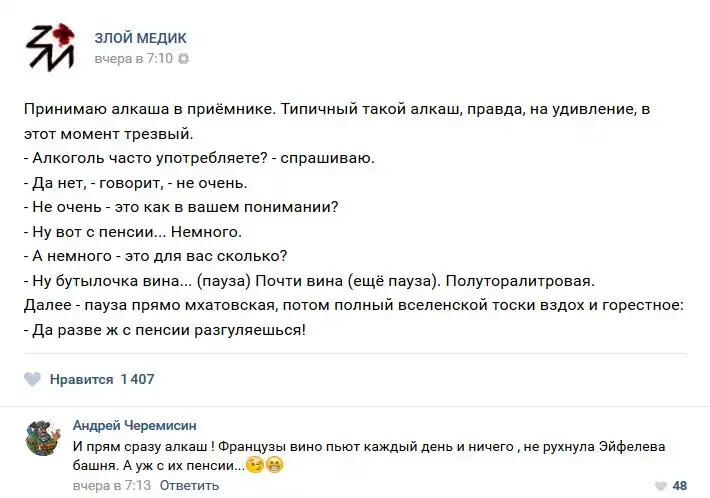The image size is (710, 498).
Task: Like the post using the heart icon
Action: 32,379
